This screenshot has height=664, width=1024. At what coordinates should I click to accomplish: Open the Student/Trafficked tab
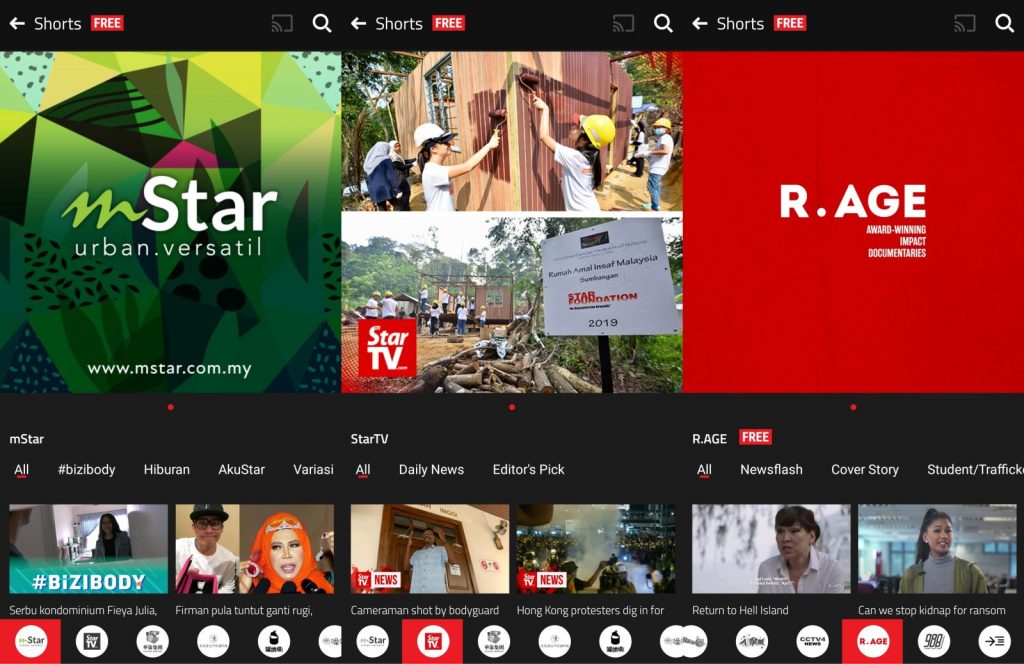975,469
